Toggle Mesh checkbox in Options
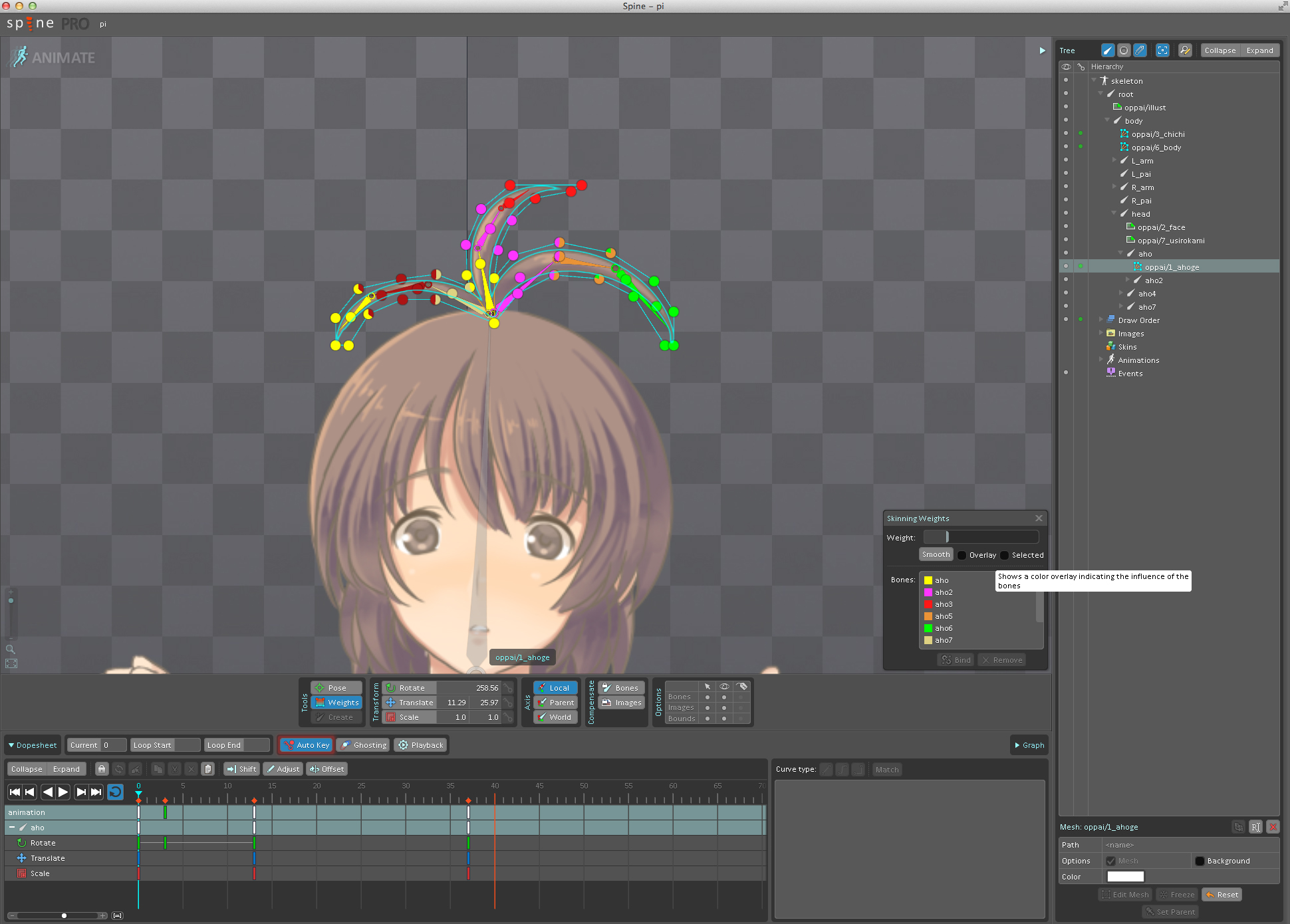 (x=1110, y=861)
